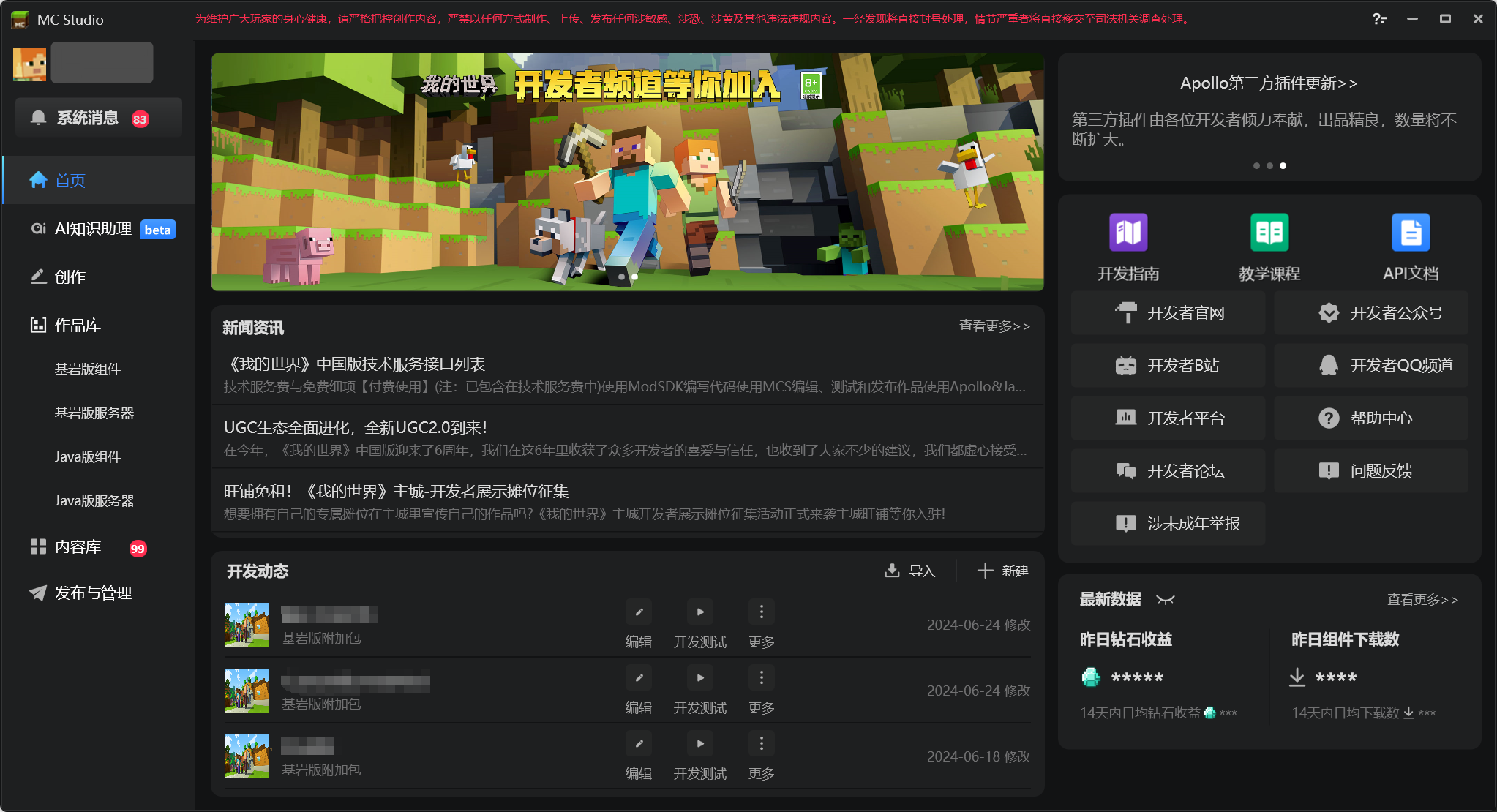Image resolution: width=1497 pixels, height=812 pixels.
Task: Open 开发者公众号 link
Action: 1371,313
